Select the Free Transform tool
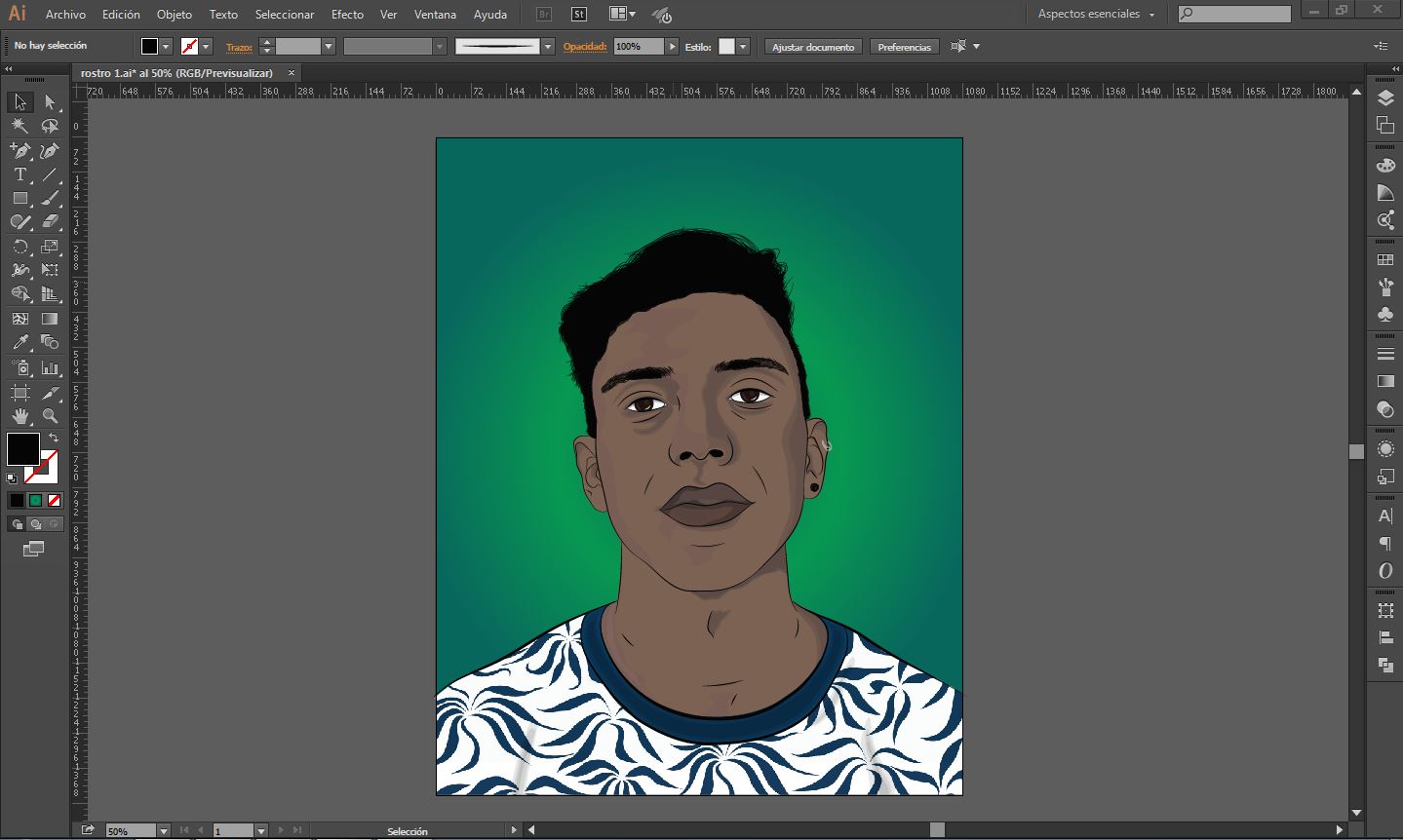This screenshot has height=840, width=1403. pos(50,270)
